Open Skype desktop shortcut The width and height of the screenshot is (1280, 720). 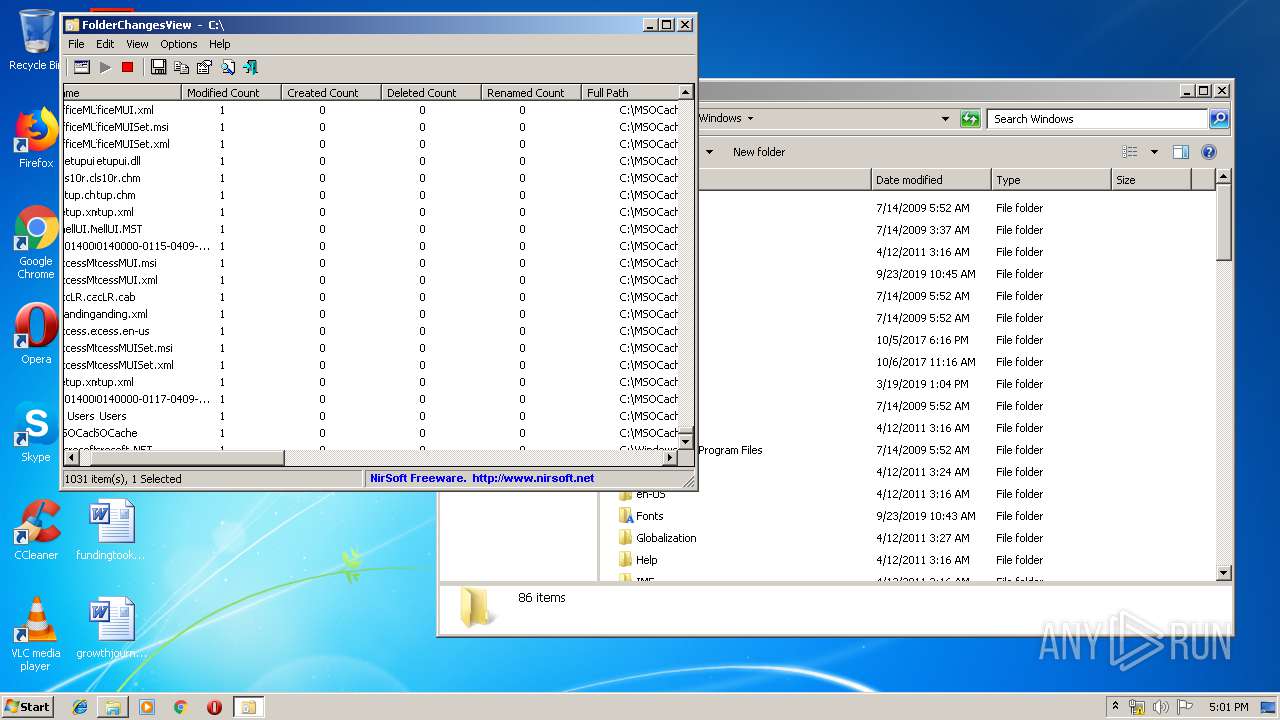coord(36,433)
